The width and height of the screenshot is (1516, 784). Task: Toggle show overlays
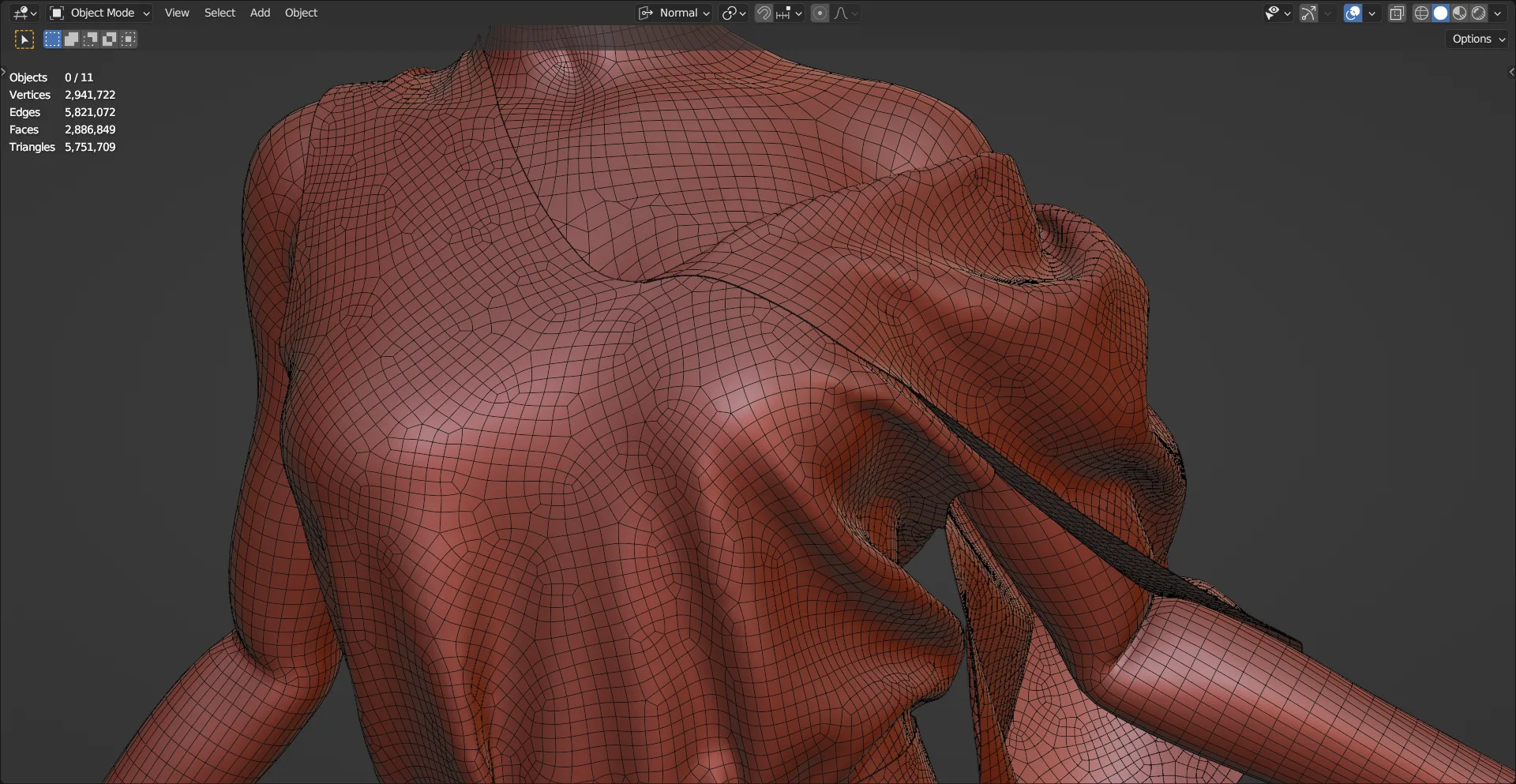point(1353,13)
